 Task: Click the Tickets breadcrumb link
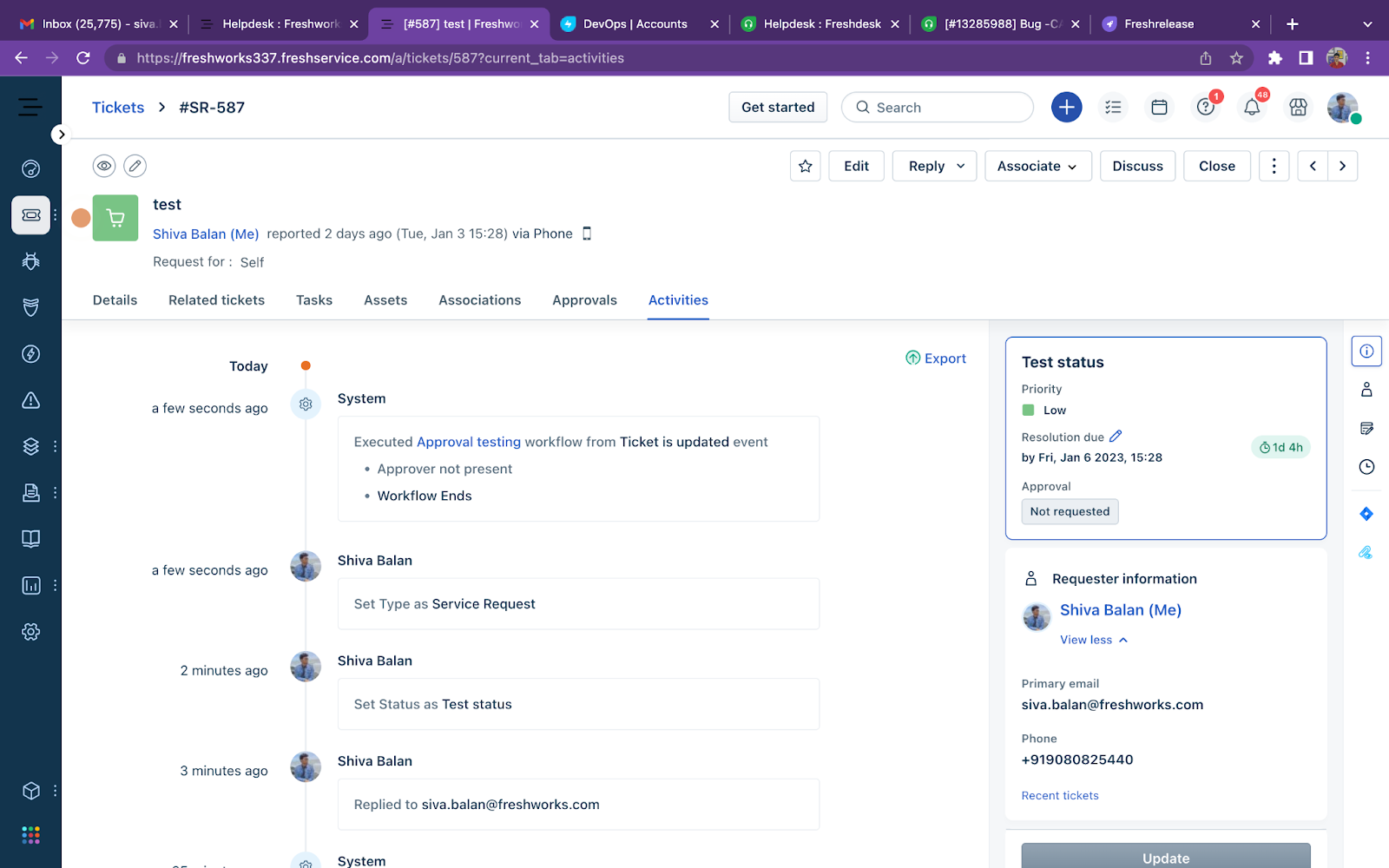tap(118, 108)
